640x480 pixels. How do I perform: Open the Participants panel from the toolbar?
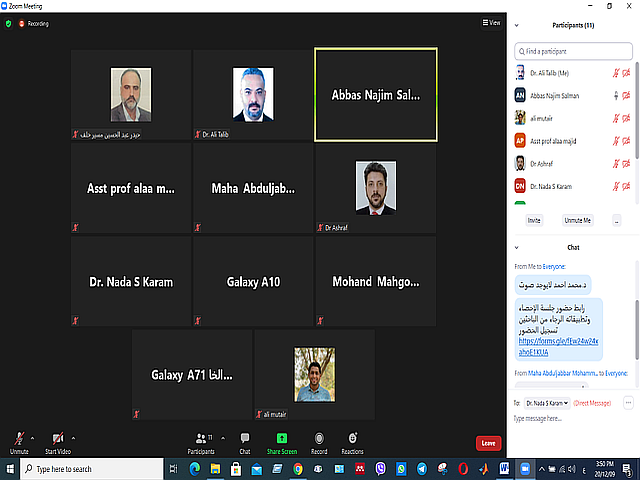(204, 439)
